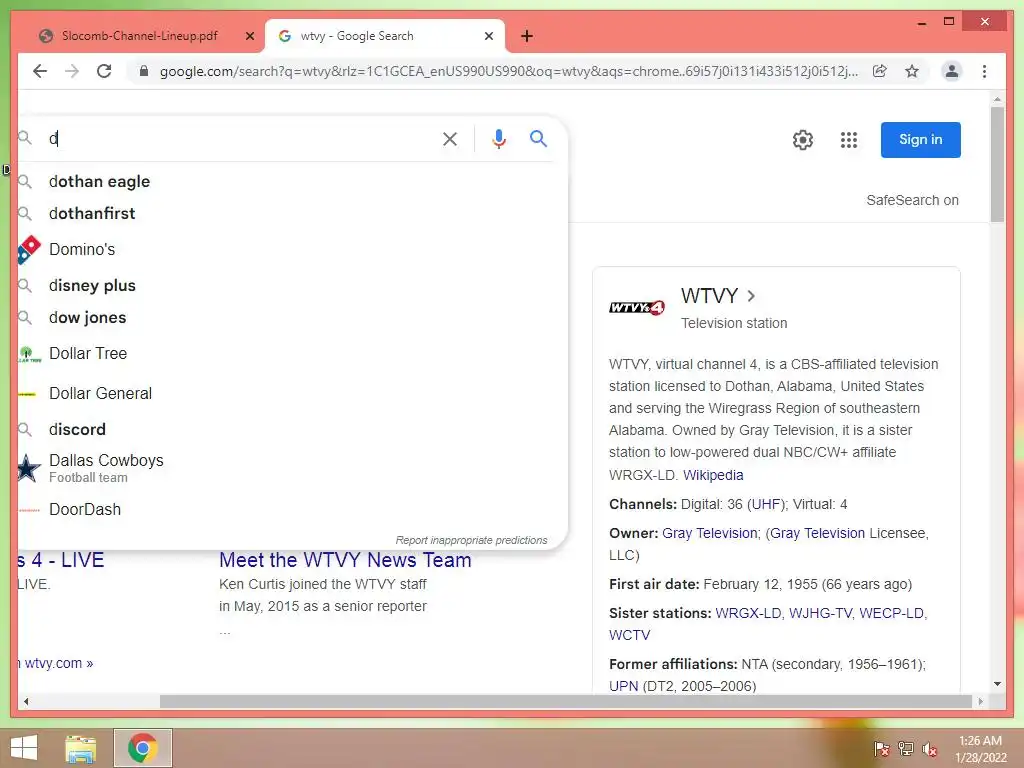Click the Dallas Cowboys star icon
This screenshot has height=768, width=1024.
pos(28,468)
